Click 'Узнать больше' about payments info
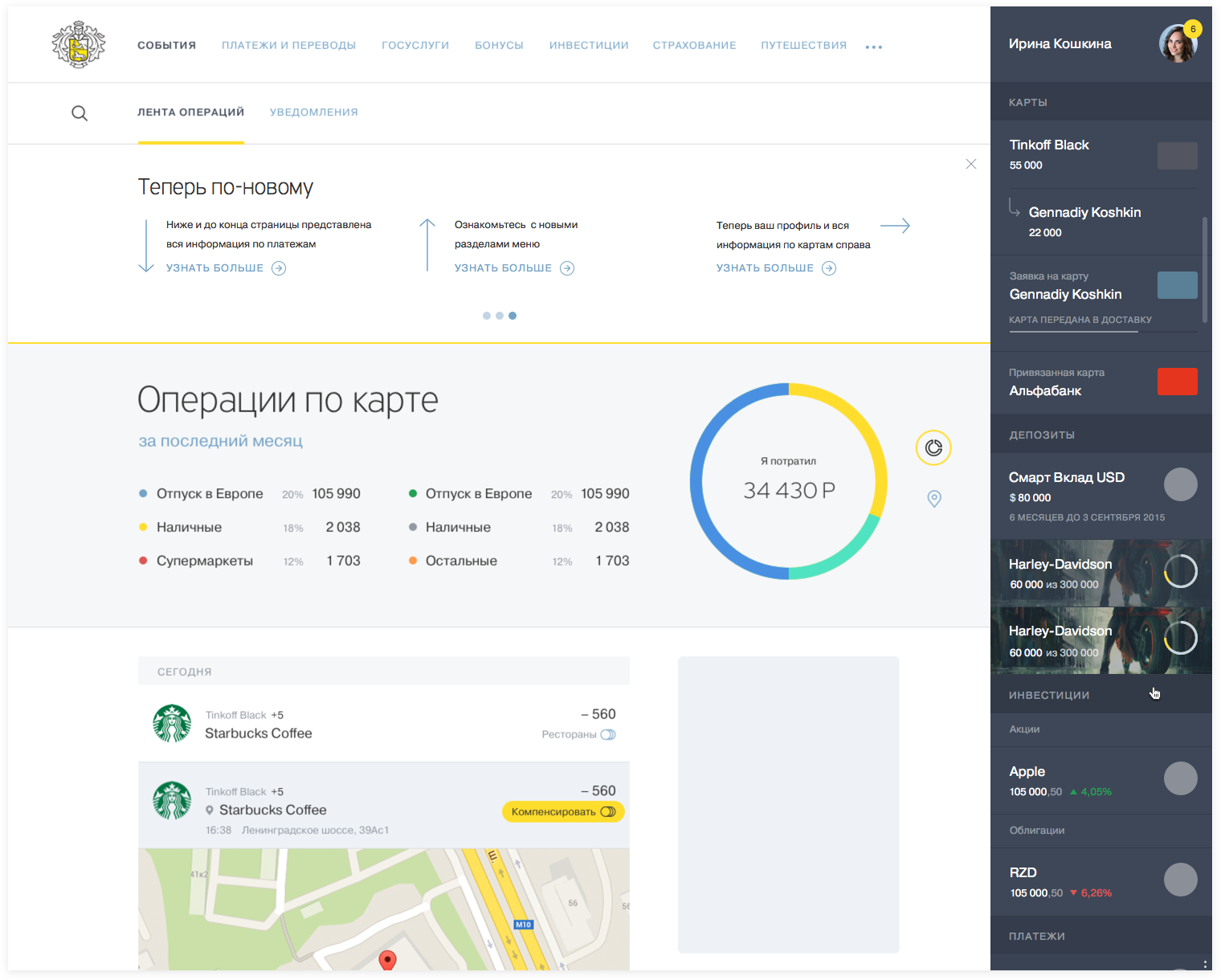 pyautogui.click(x=215, y=268)
